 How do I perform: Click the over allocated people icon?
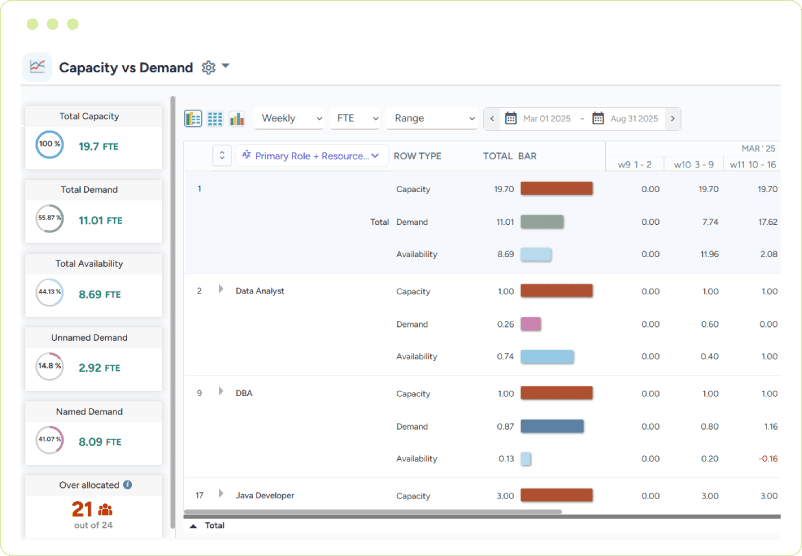(x=105, y=509)
